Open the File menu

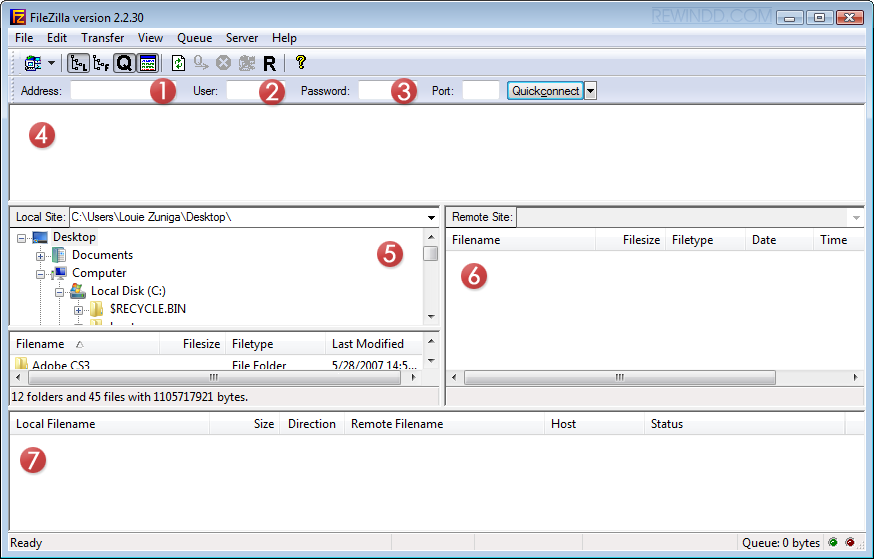(24, 38)
